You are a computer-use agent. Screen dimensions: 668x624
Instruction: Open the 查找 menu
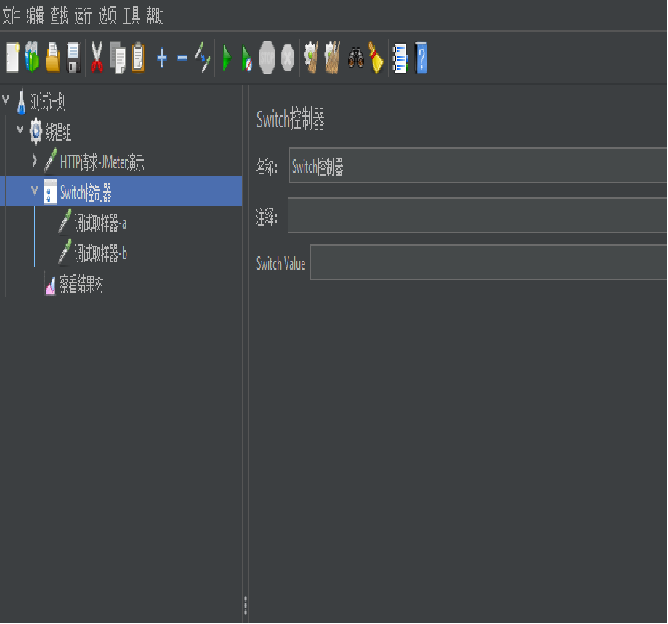(x=59, y=16)
